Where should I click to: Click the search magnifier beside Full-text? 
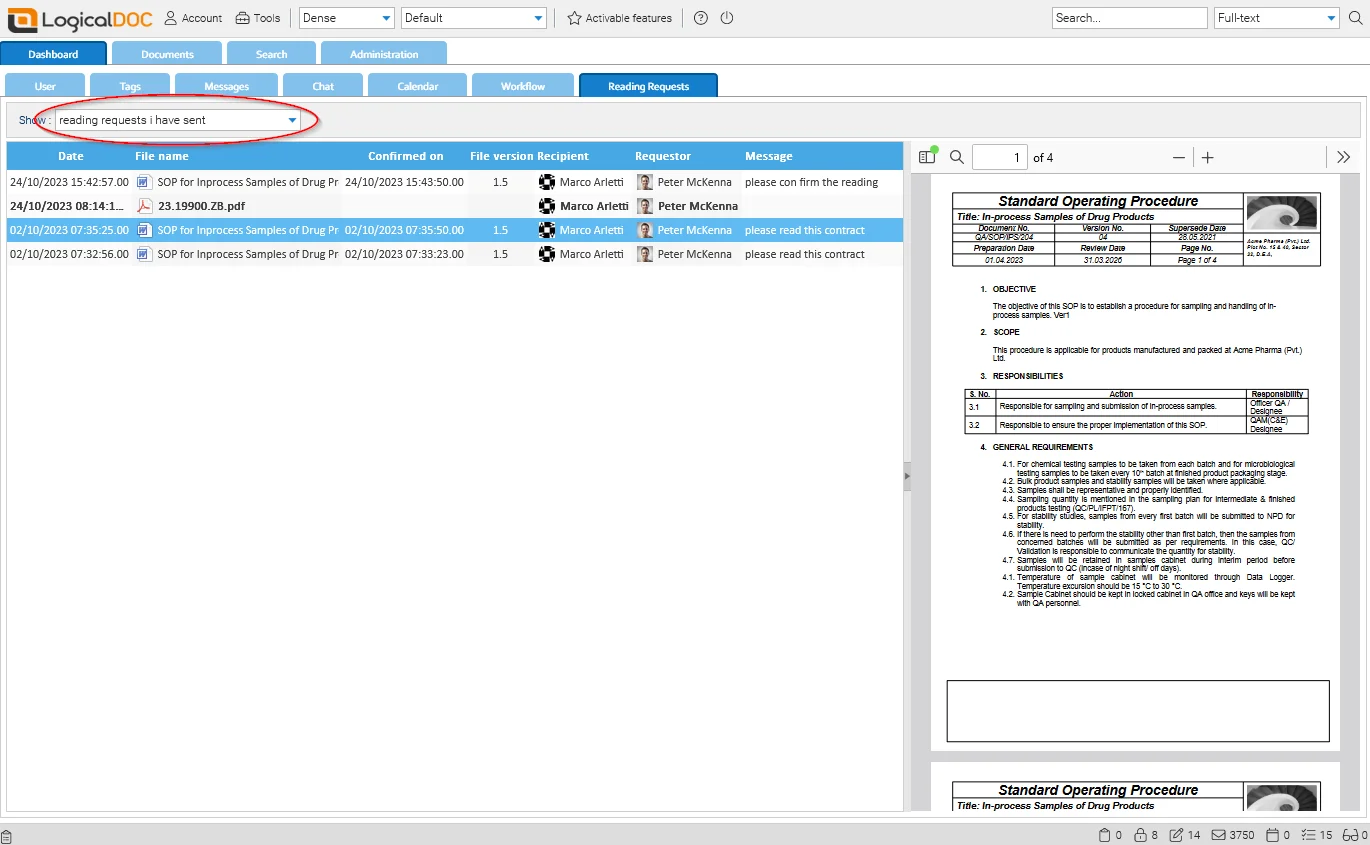[1355, 17]
